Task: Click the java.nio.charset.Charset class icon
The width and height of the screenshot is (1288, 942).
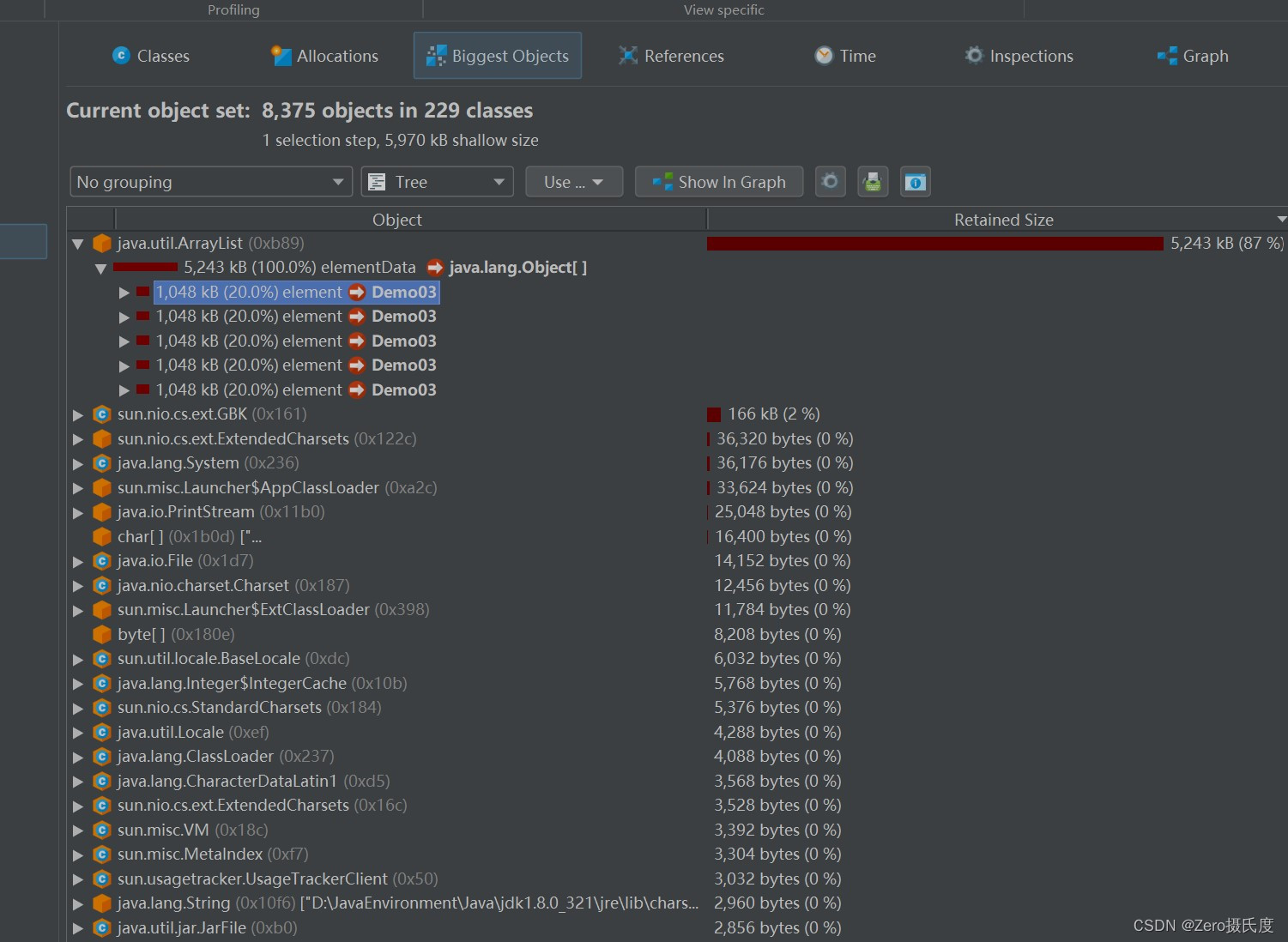Action: tap(102, 586)
